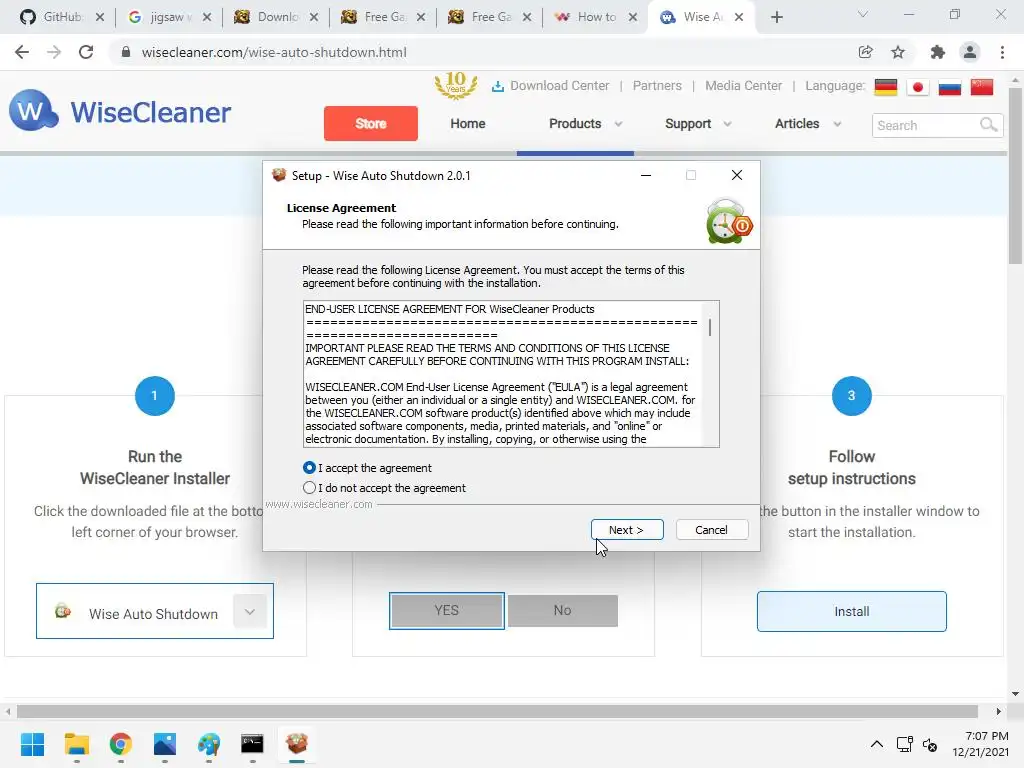Screen dimensions: 1024x768
Task: Click Cancel in the setup wizard
Action: coord(712,530)
